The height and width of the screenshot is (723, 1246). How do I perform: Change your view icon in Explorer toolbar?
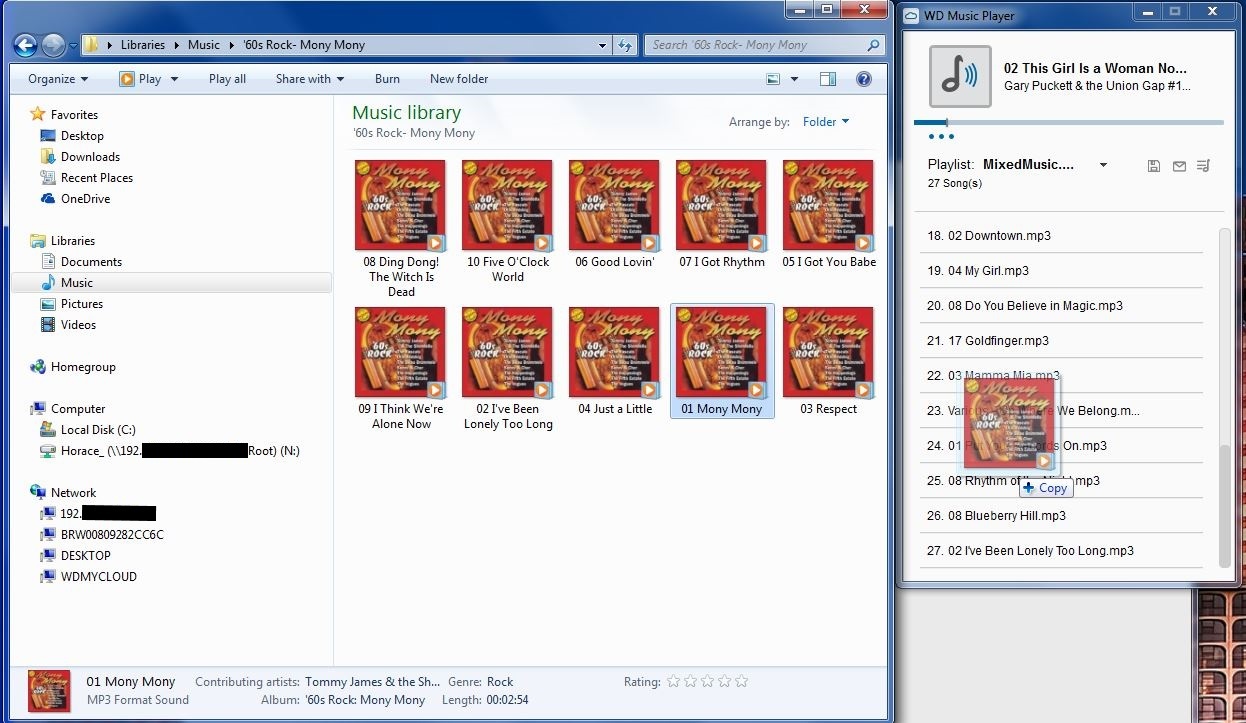point(772,79)
